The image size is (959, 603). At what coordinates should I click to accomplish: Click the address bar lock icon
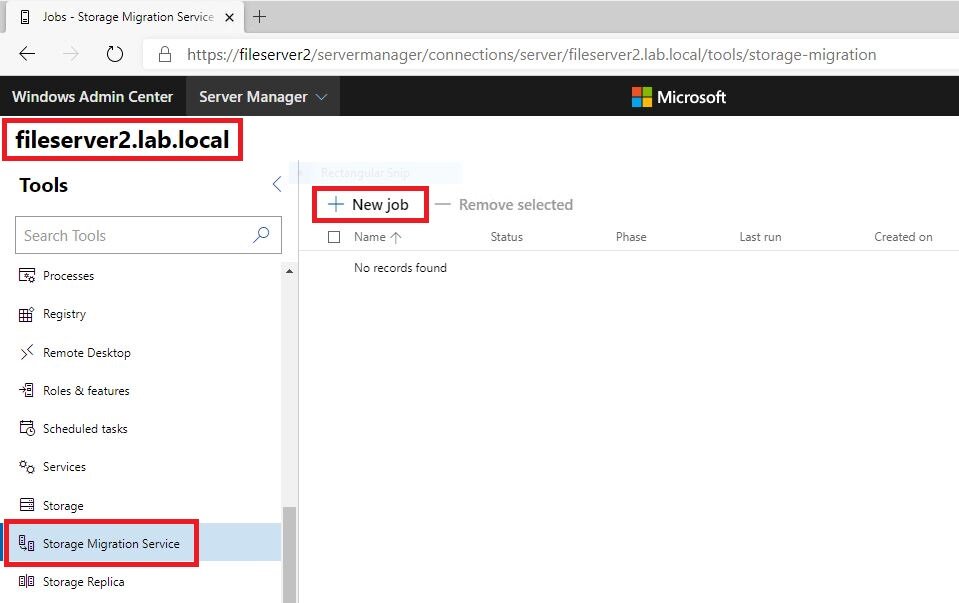[165, 54]
